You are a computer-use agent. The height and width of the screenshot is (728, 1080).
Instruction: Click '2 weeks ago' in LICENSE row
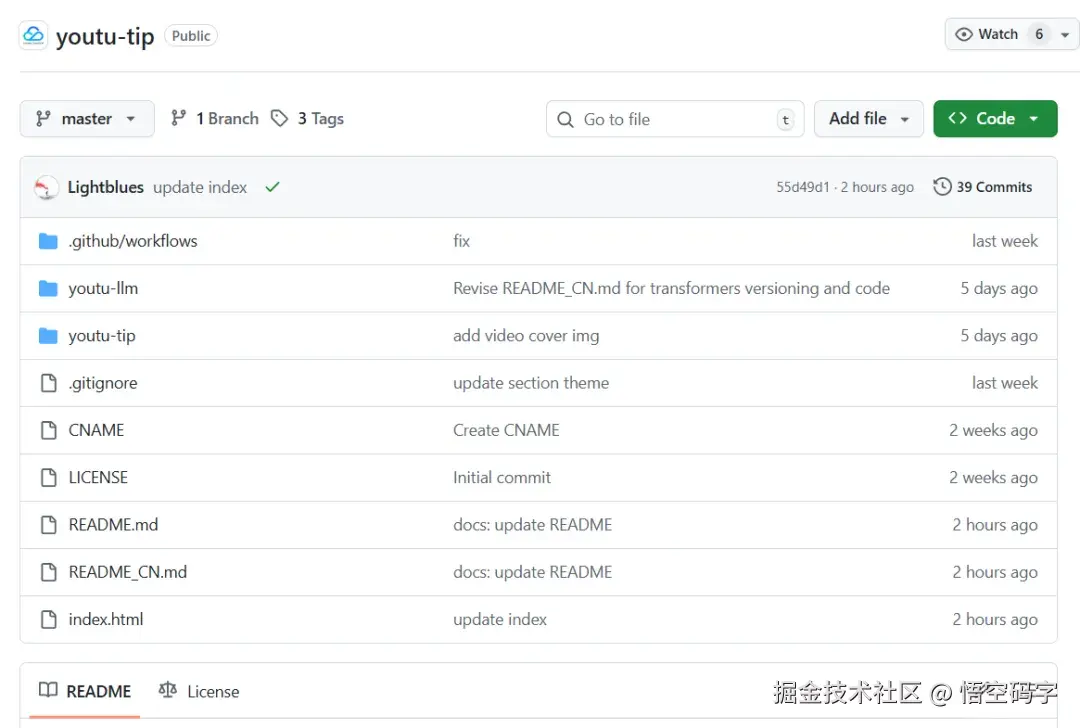993,478
